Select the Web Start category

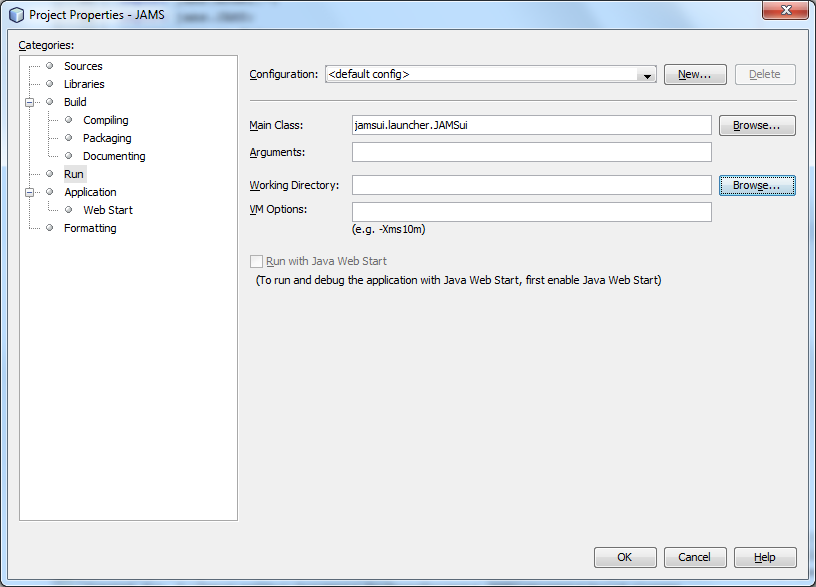point(108,210)
